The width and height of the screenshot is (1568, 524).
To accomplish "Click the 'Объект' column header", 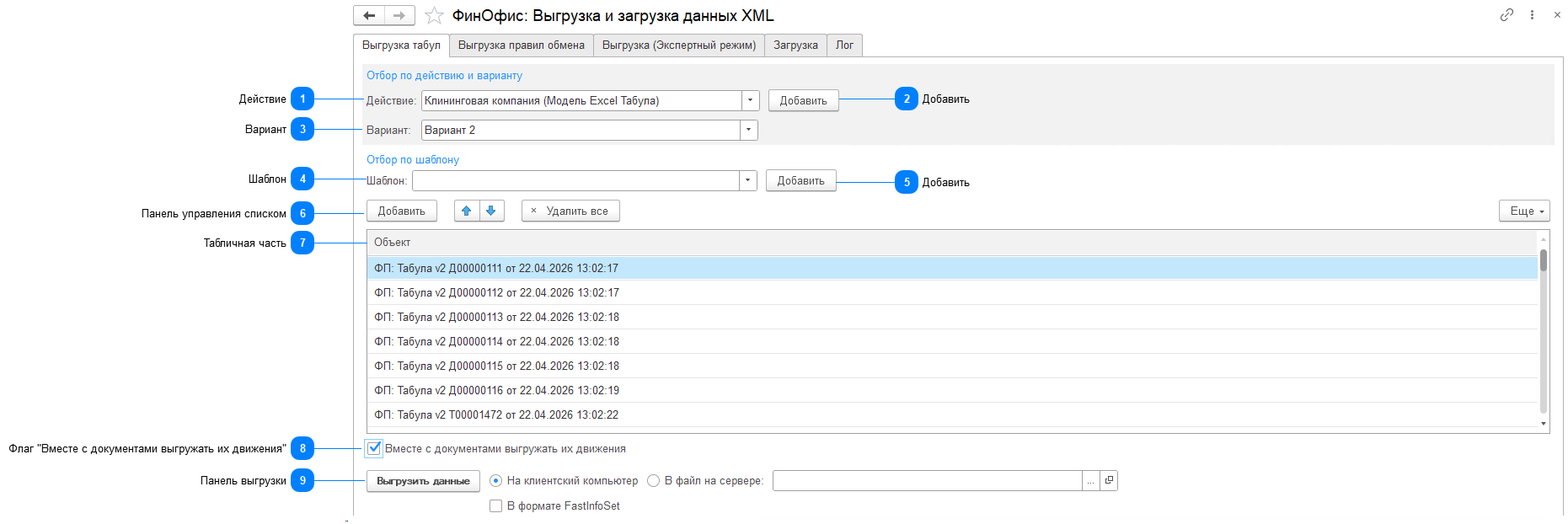I will point(952,243).
